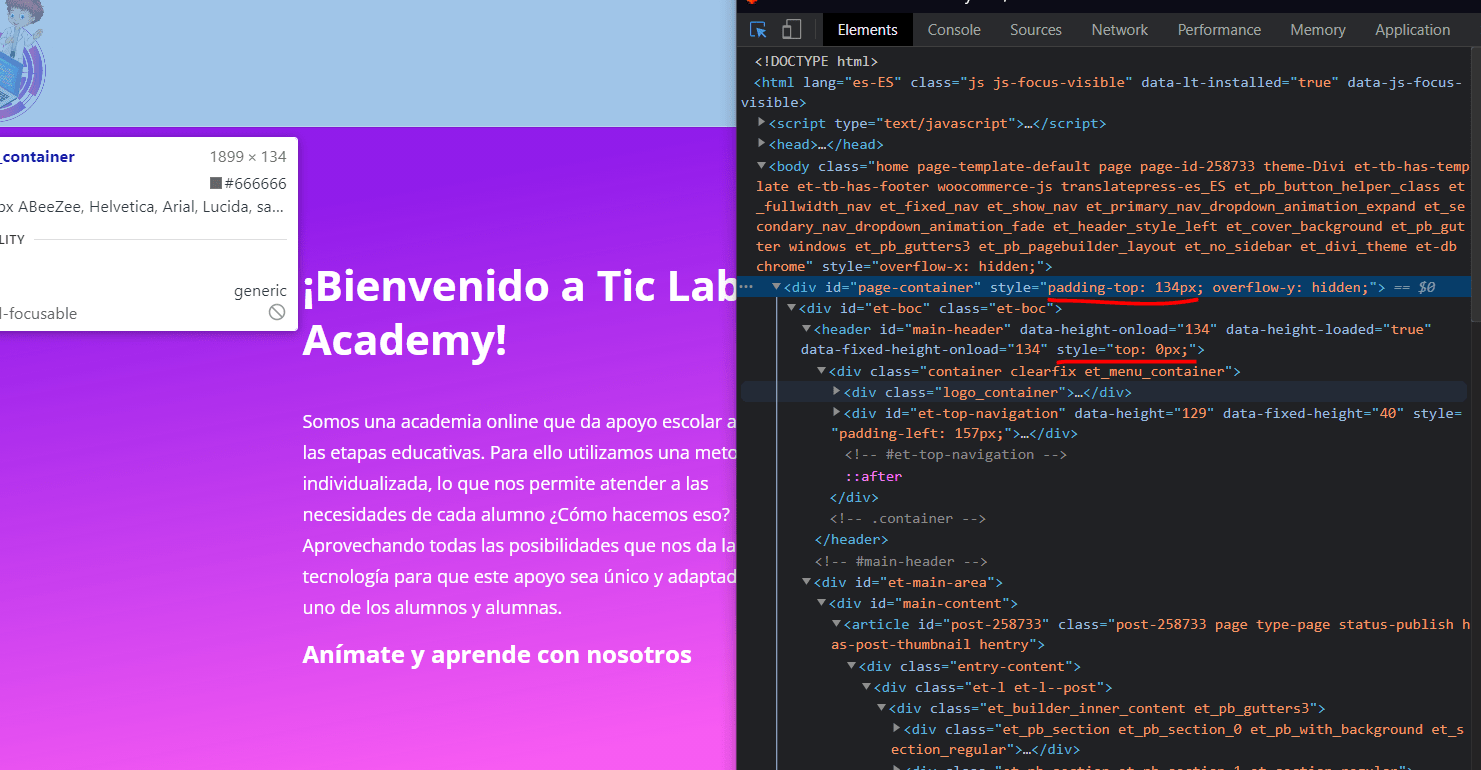The height and width of the screenshot is (770, 1481).
Task: Select the #main-header comment line
Action: point(900,561)
